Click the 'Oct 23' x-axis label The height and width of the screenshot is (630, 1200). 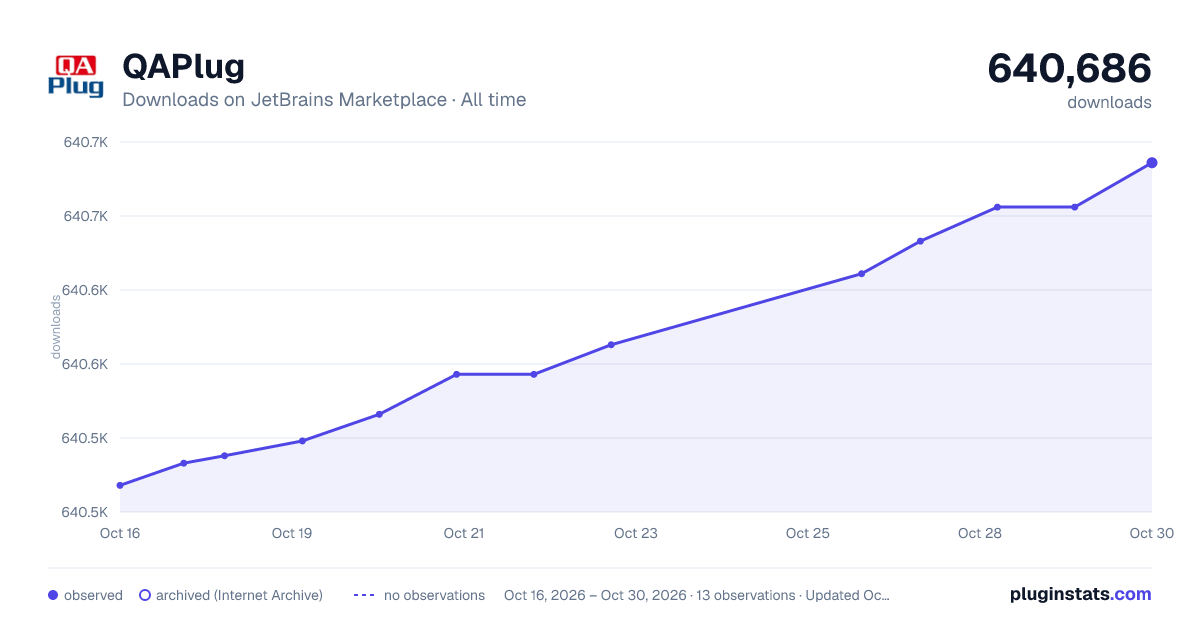(x=636, y=533)
